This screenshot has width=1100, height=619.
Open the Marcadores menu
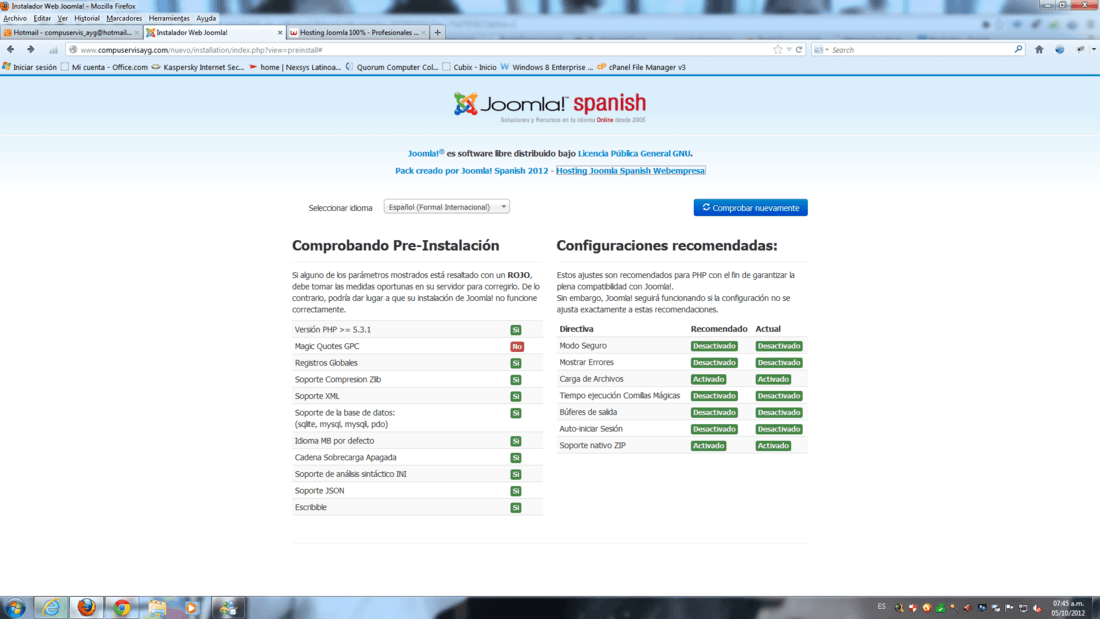[x=124, y=18]
